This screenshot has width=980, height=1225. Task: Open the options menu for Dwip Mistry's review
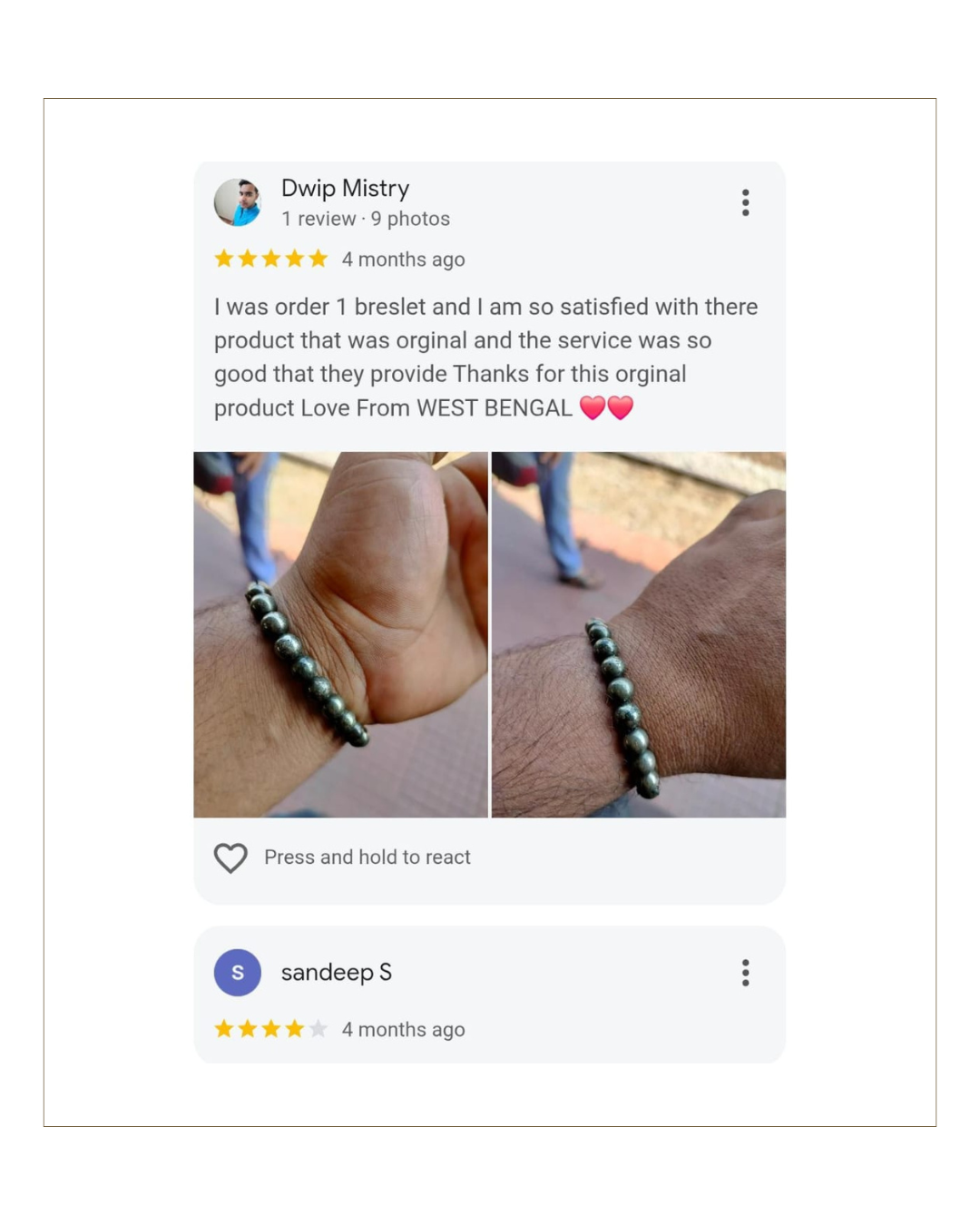(745, 202)
